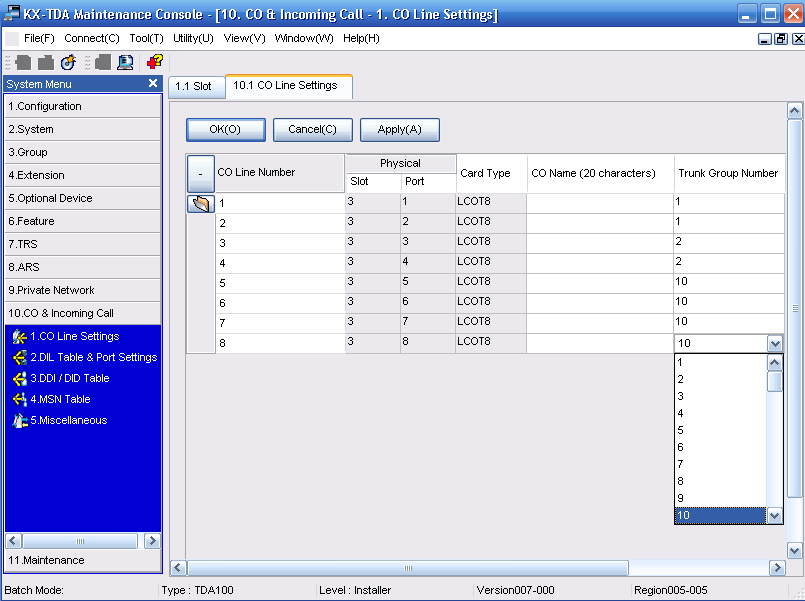Open the View(V) menu
This screenshot has width=805, height=601.
tap(244, 38)
